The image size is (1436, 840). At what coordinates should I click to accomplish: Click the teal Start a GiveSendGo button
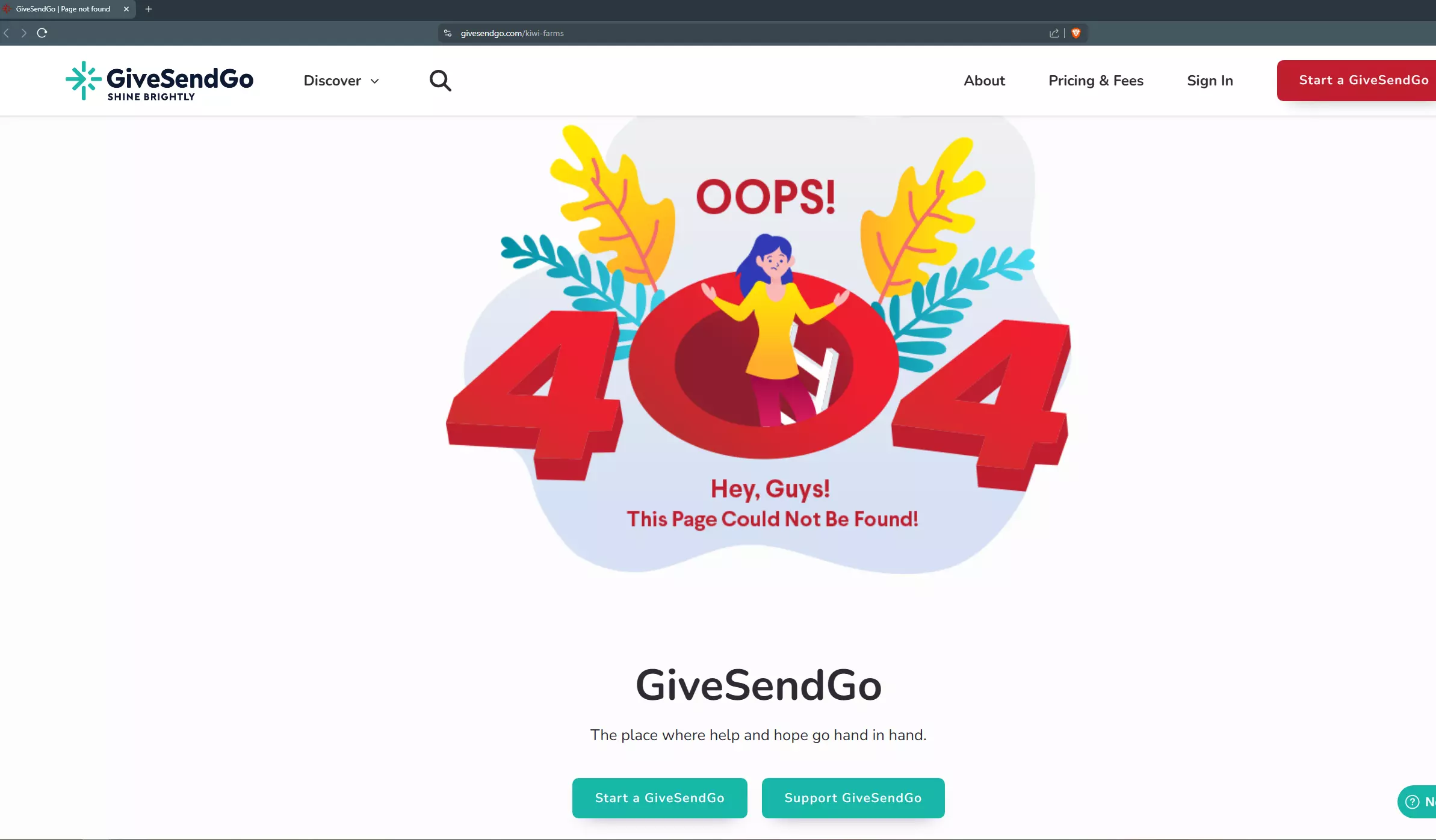660,798
